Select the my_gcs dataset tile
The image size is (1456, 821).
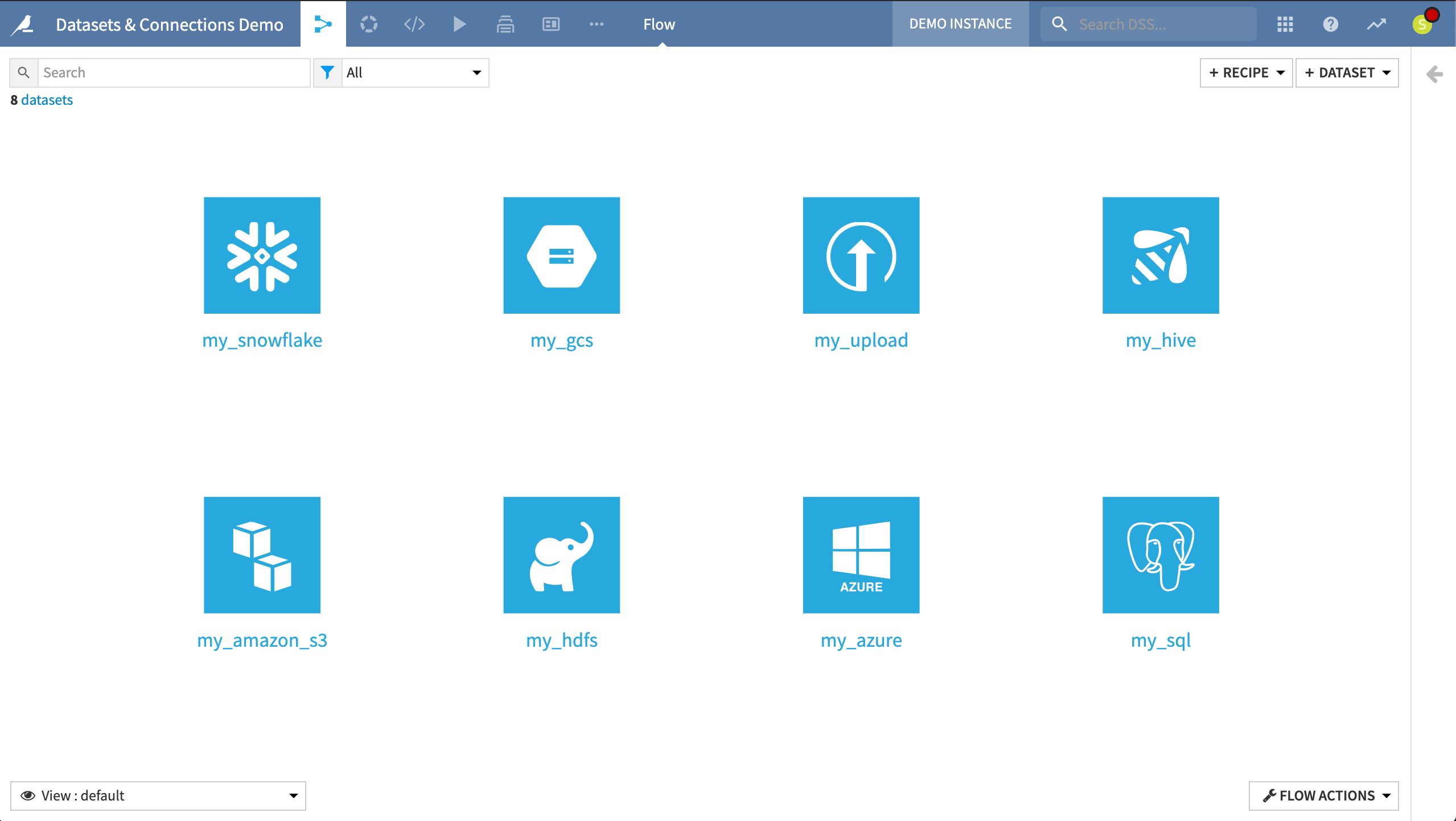click(561, 255)
